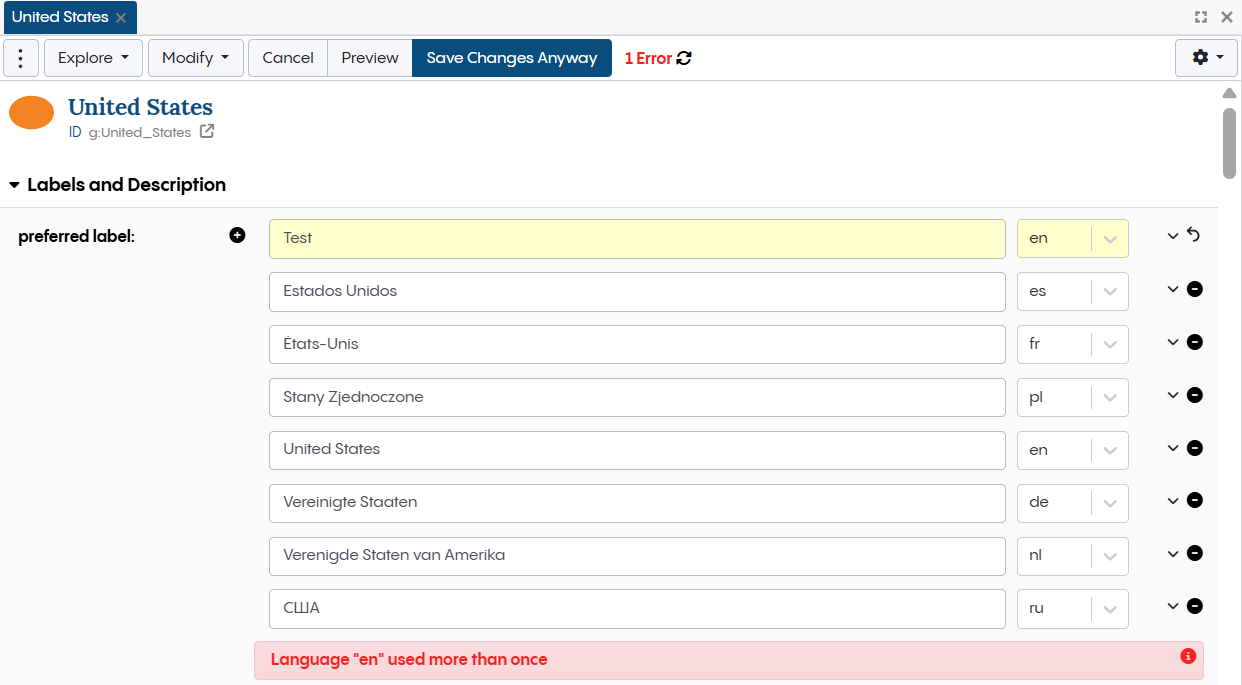
Task: Remove the Vereinigte Staaten label
Action: 1194,500
